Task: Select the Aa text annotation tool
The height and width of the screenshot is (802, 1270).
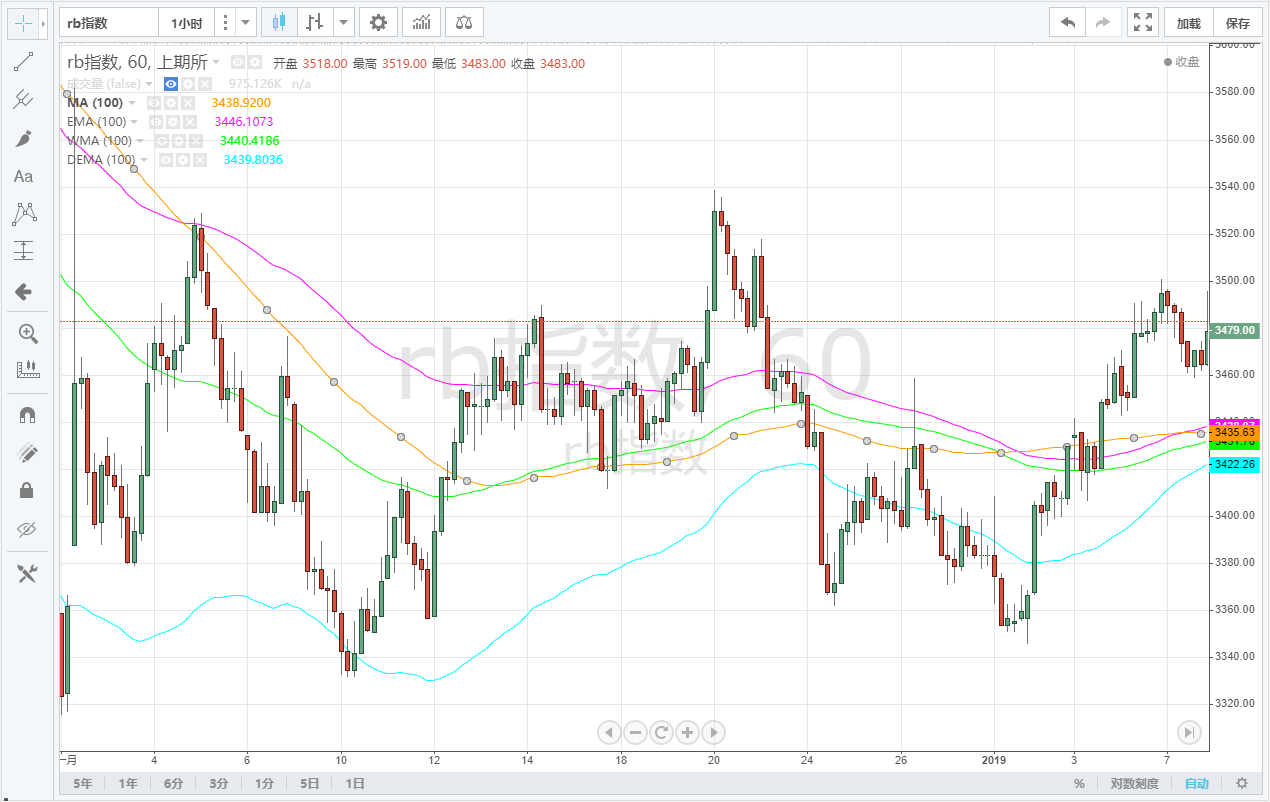Action: coord(23,176)
